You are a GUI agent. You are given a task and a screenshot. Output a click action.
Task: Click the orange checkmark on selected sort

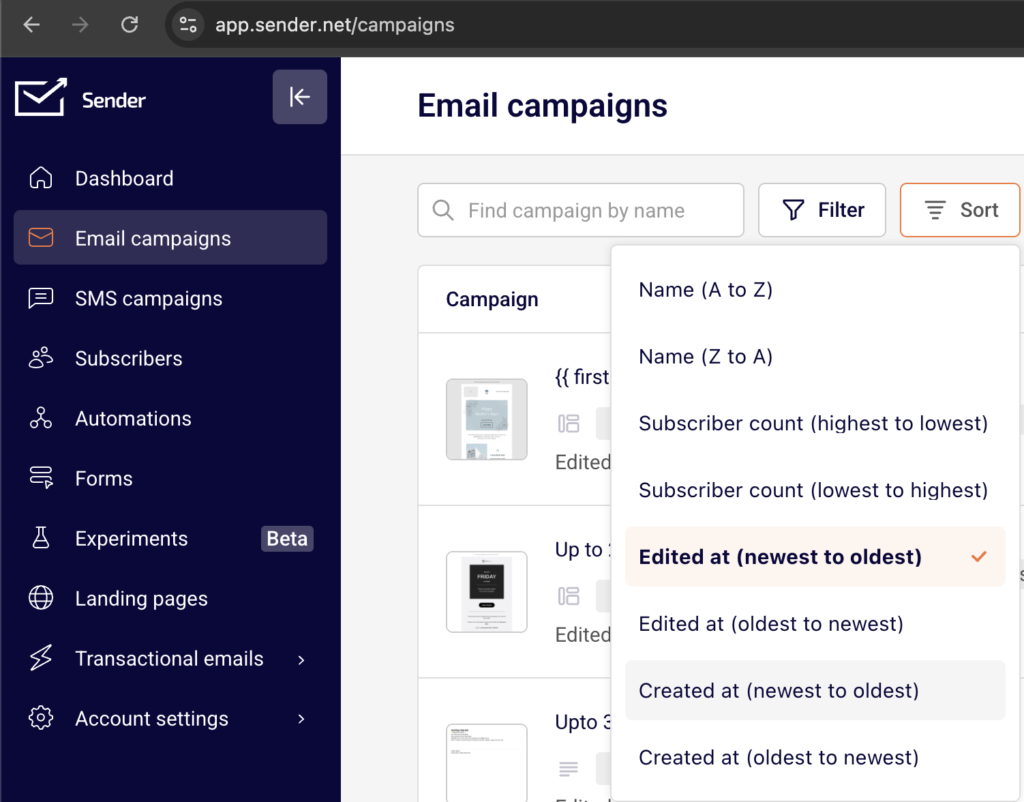pos(978,556)
